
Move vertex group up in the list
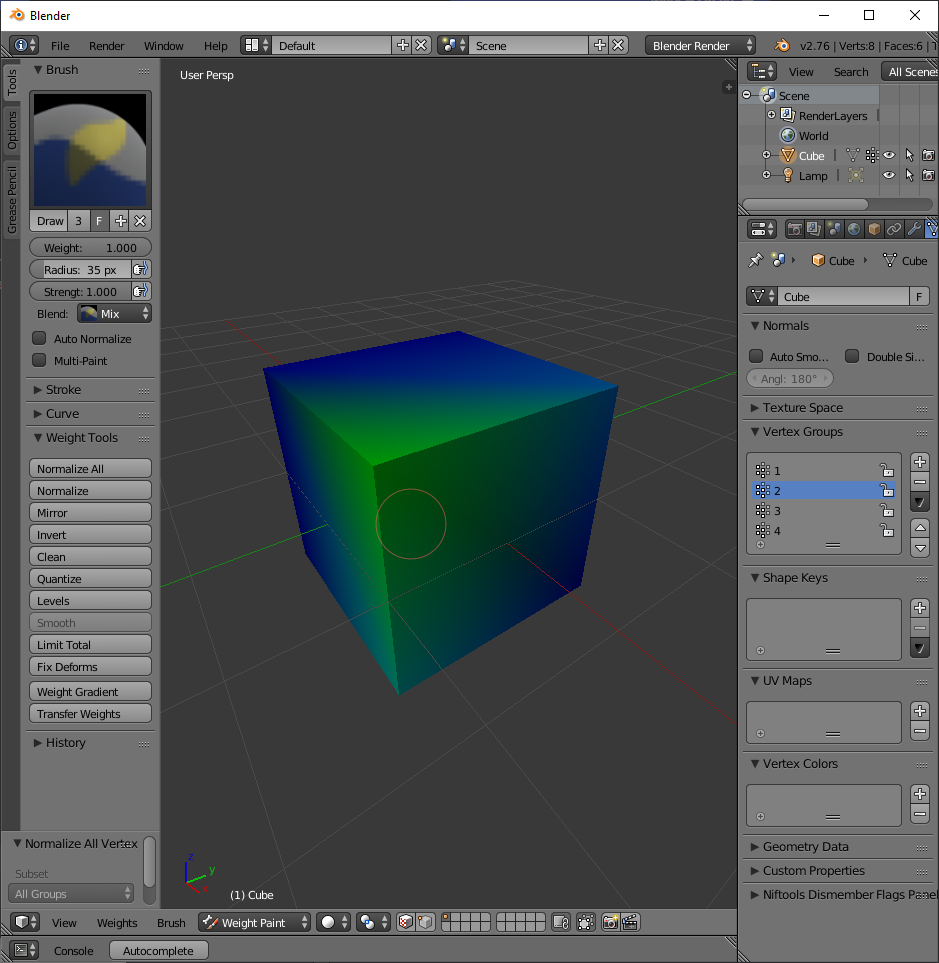coord(919,528)
